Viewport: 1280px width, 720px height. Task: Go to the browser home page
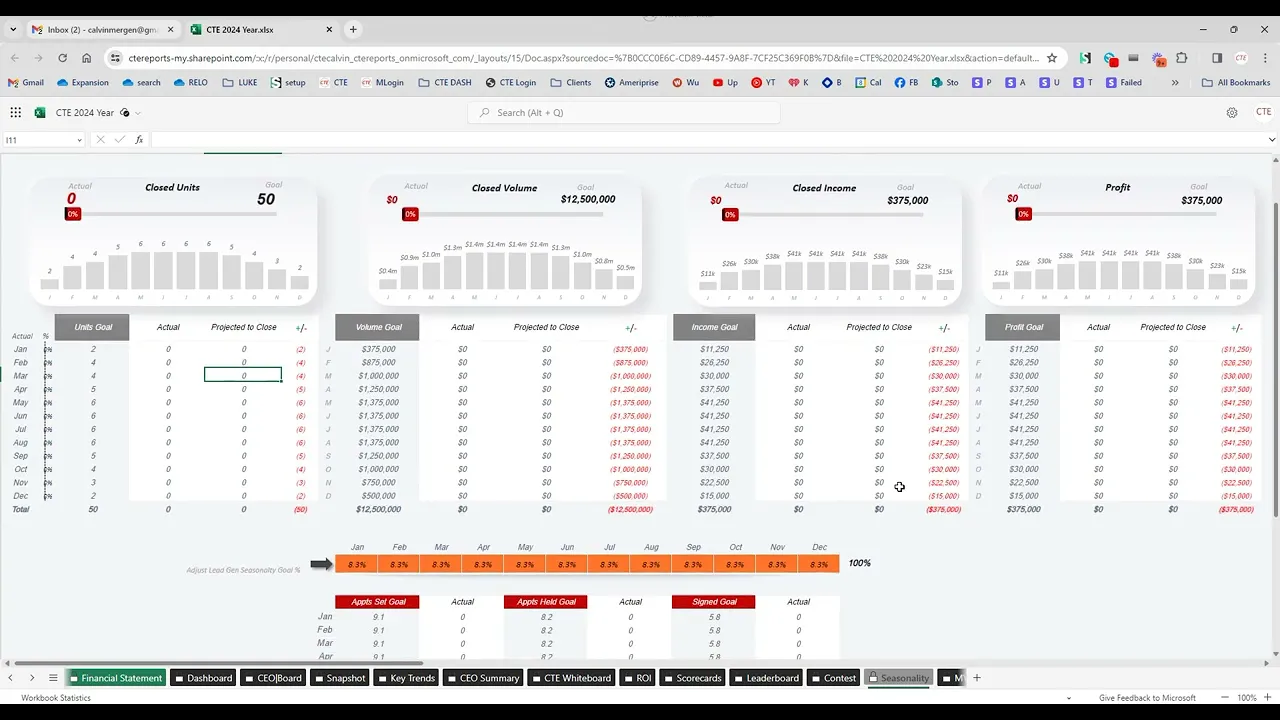(87, 58)
